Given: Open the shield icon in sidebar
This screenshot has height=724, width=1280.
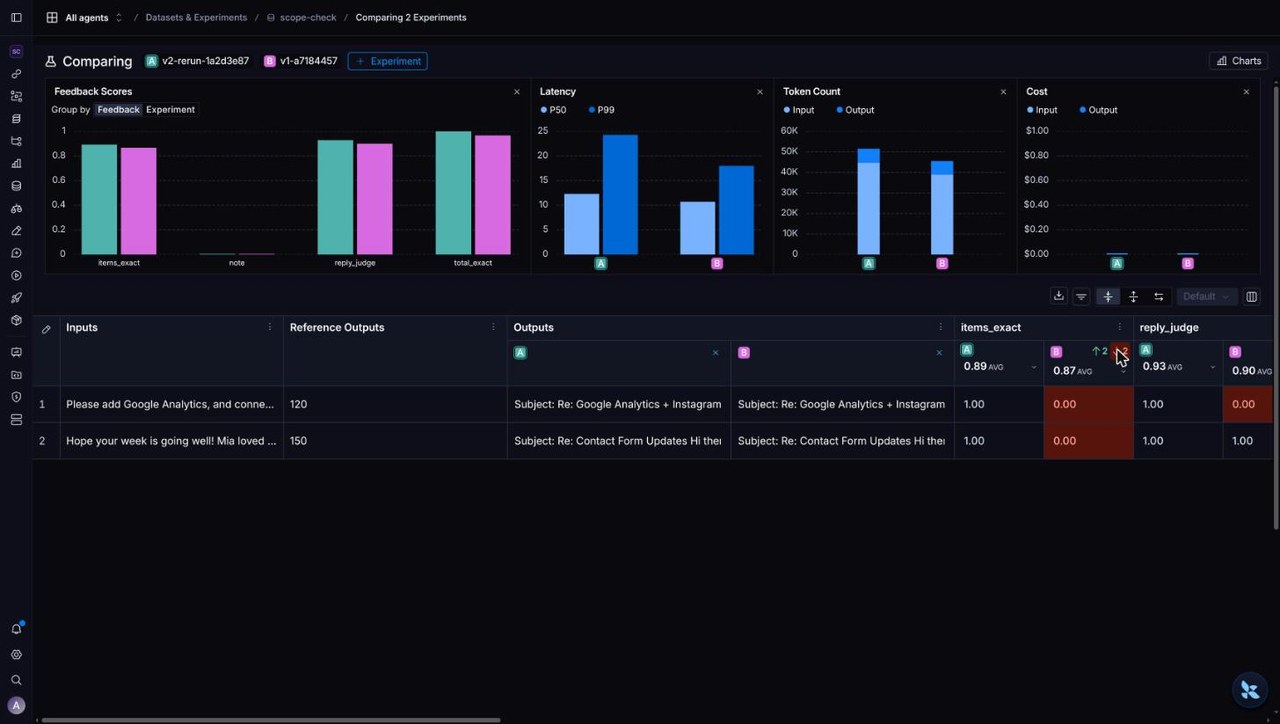Looking at the screenshot, I should click(16, 397).
